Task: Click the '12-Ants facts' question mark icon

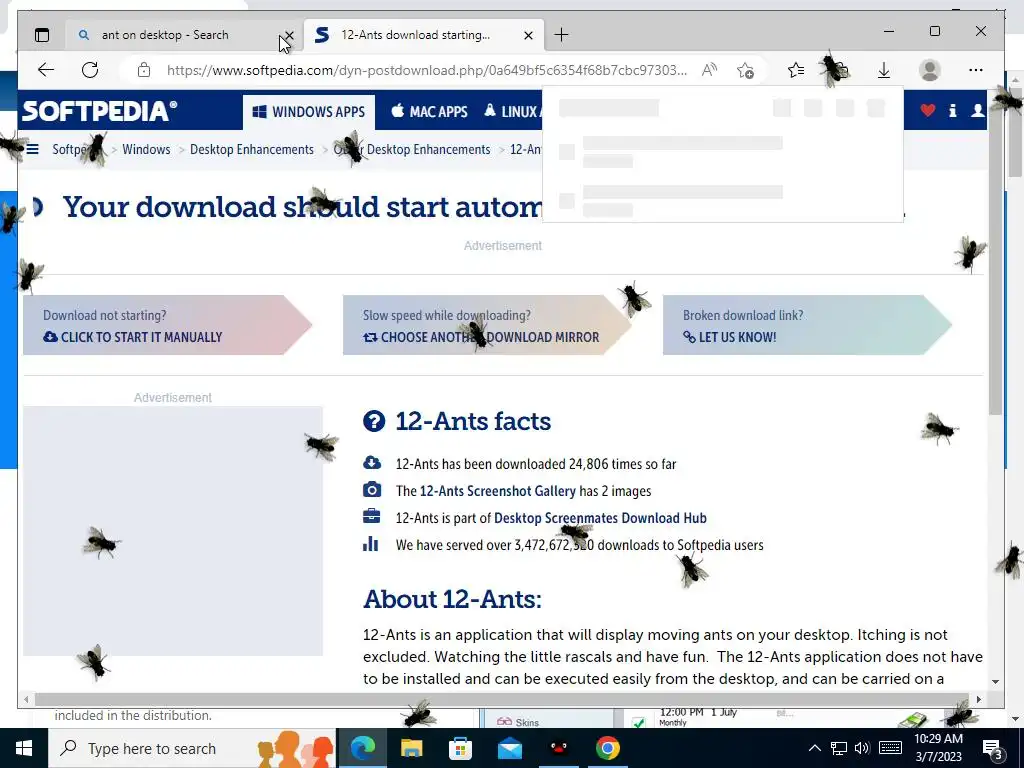Action: pyautogui.click(x=374, y=421)
